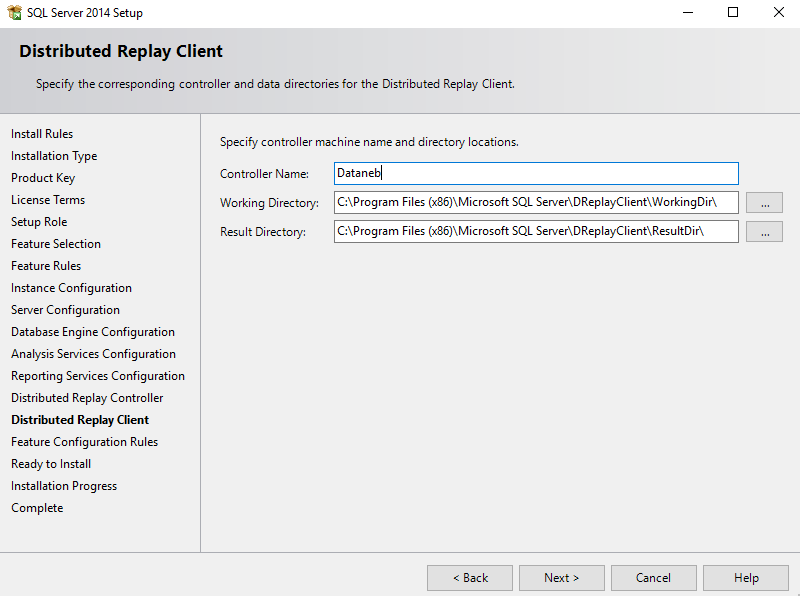Select the Distributed Replay Client step
This screenshot has width=800, height=596.
pyautogui.click(x=80, y=419)
